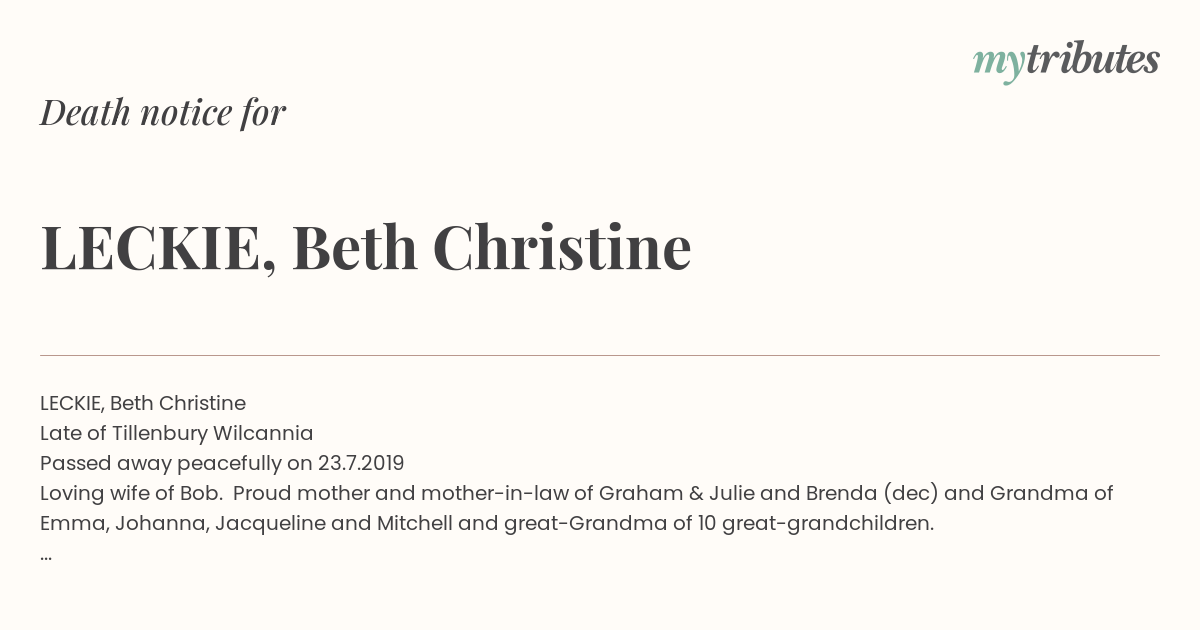
Task: Click the mytributes logo
Action: (1066, 61)
